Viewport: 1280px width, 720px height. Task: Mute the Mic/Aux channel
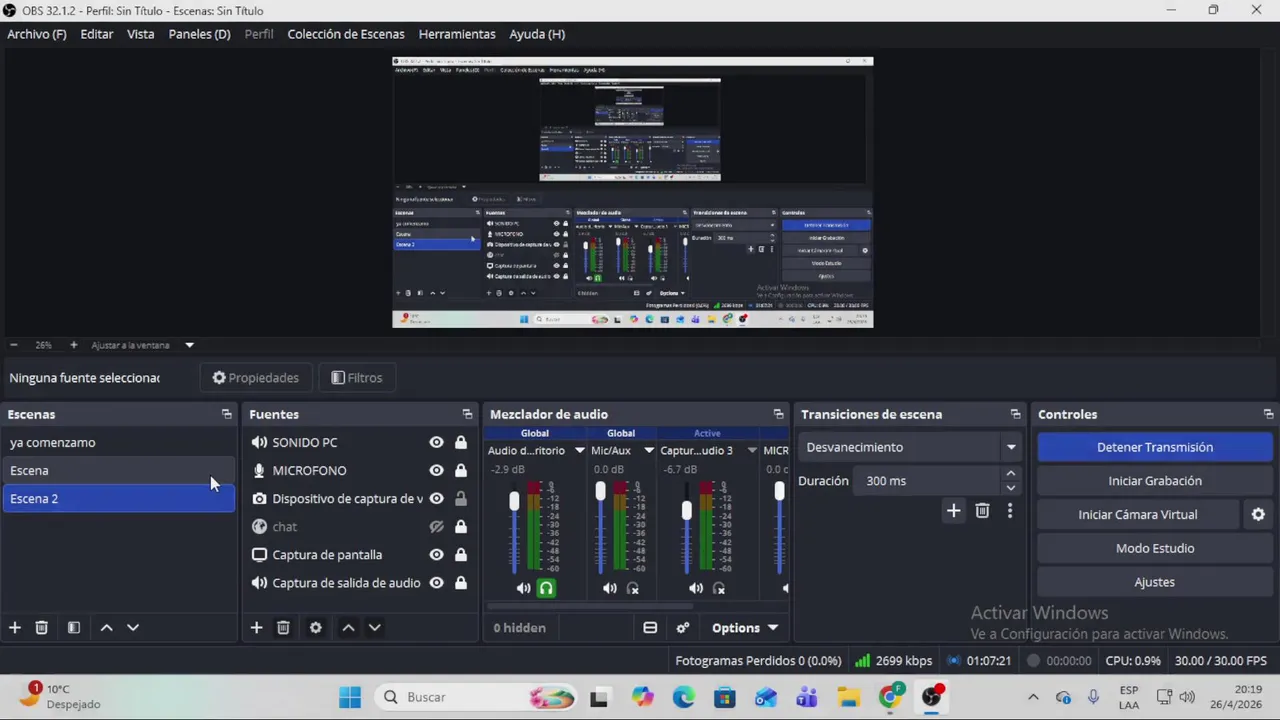[609, 588]
